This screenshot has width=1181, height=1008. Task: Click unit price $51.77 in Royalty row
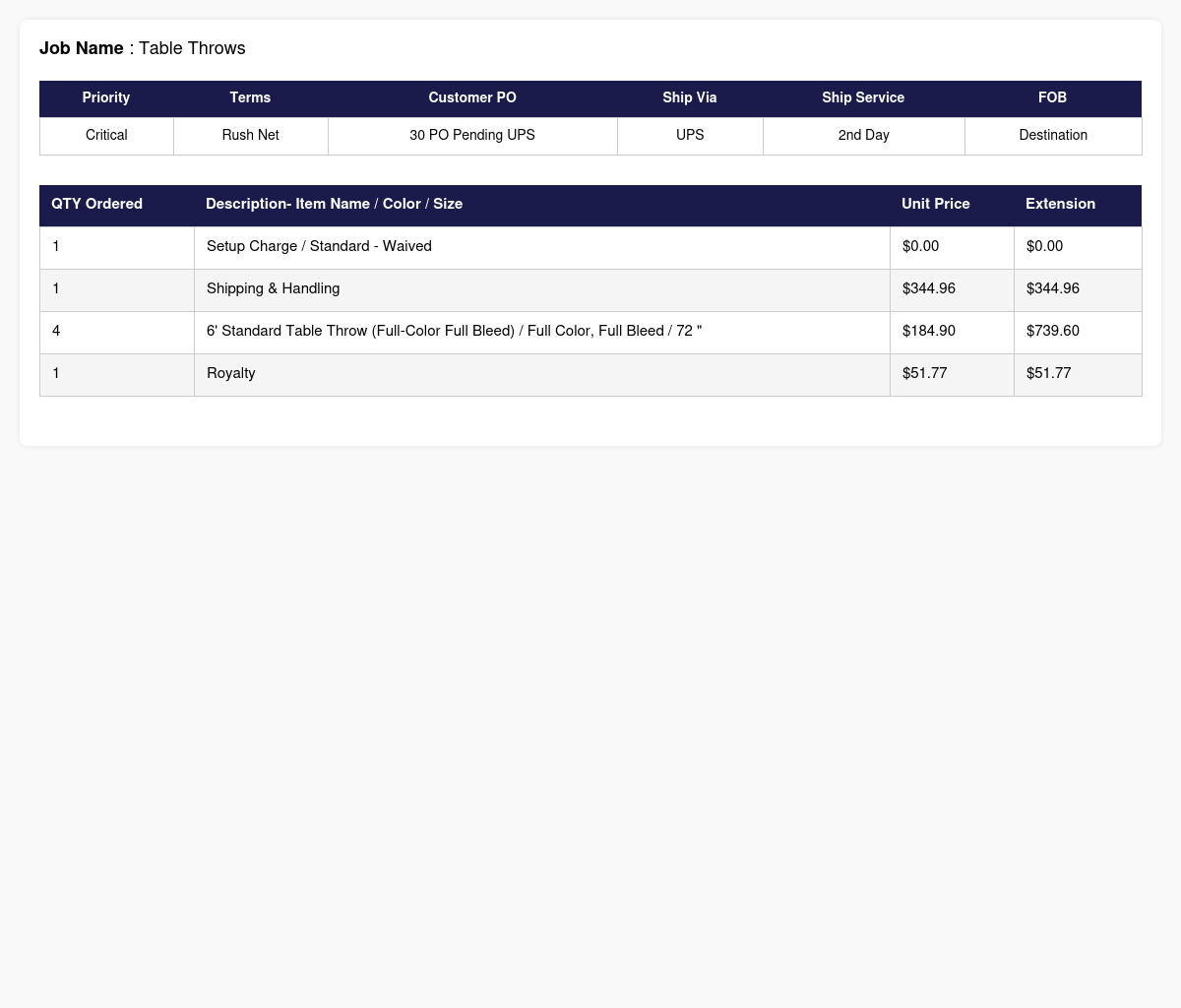coord(952,374)
